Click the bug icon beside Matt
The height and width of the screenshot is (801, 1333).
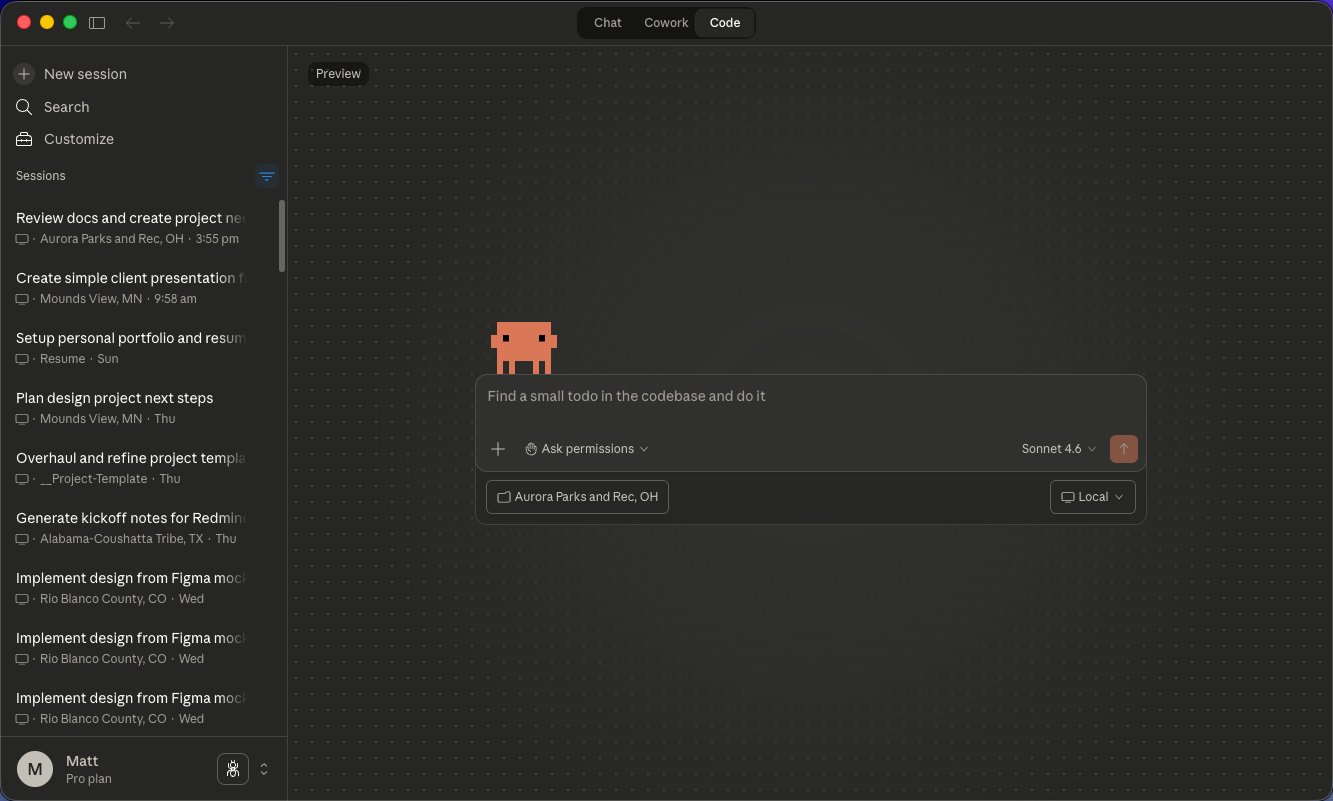[x=233, y=769]
